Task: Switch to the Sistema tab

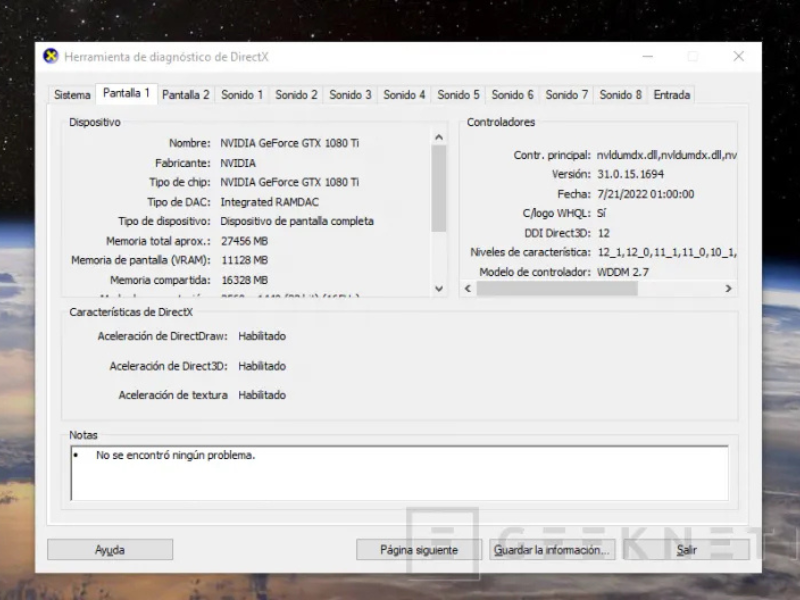Action: coord(72,95)
